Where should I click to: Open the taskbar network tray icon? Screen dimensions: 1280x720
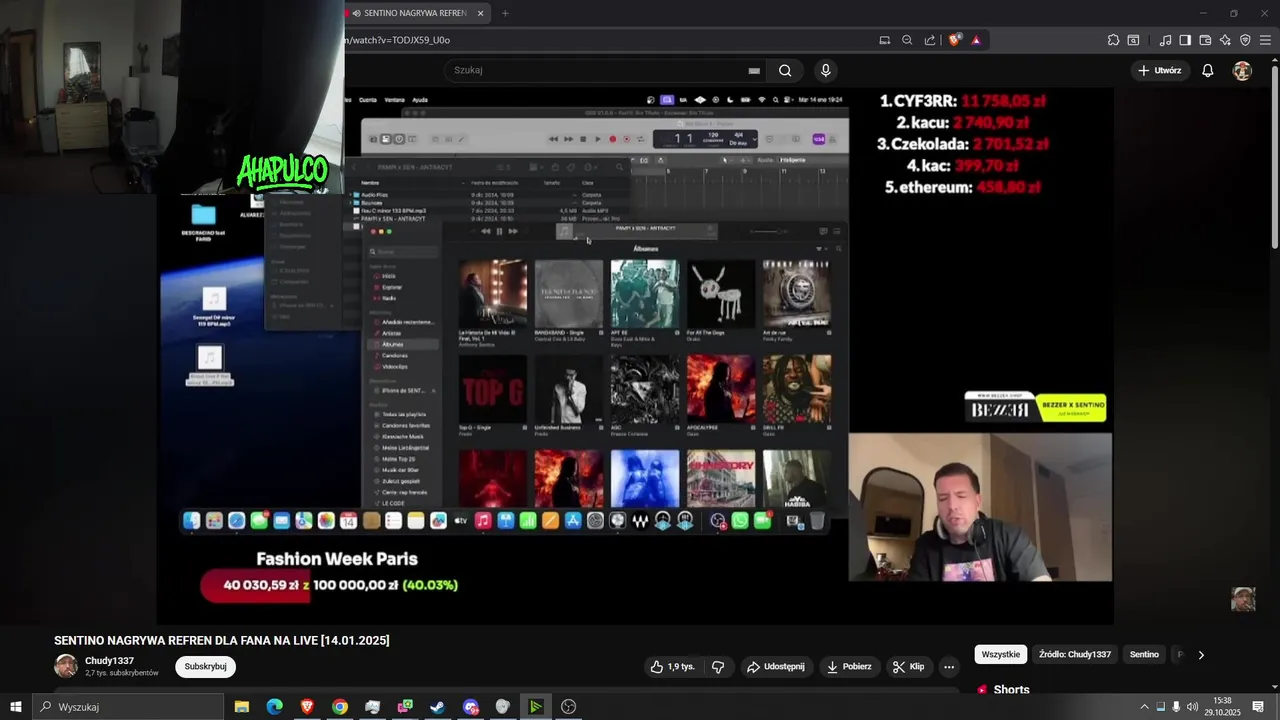(x=1160, y=707)
